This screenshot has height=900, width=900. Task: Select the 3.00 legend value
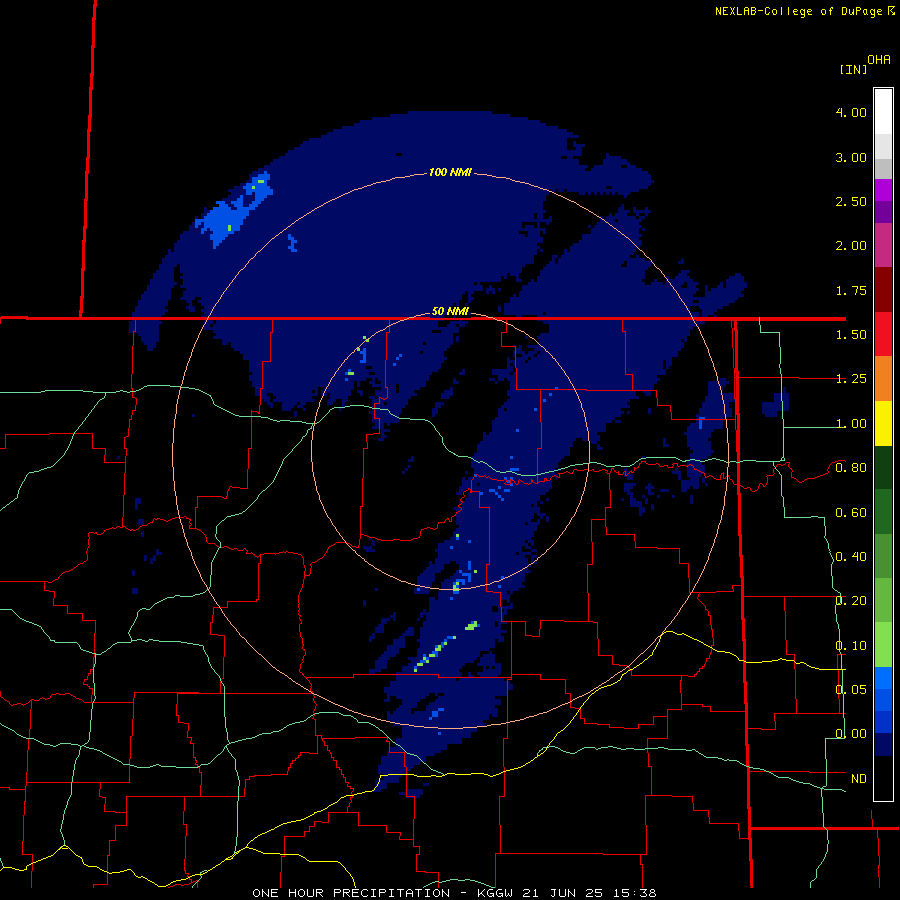tap(851, 157)
